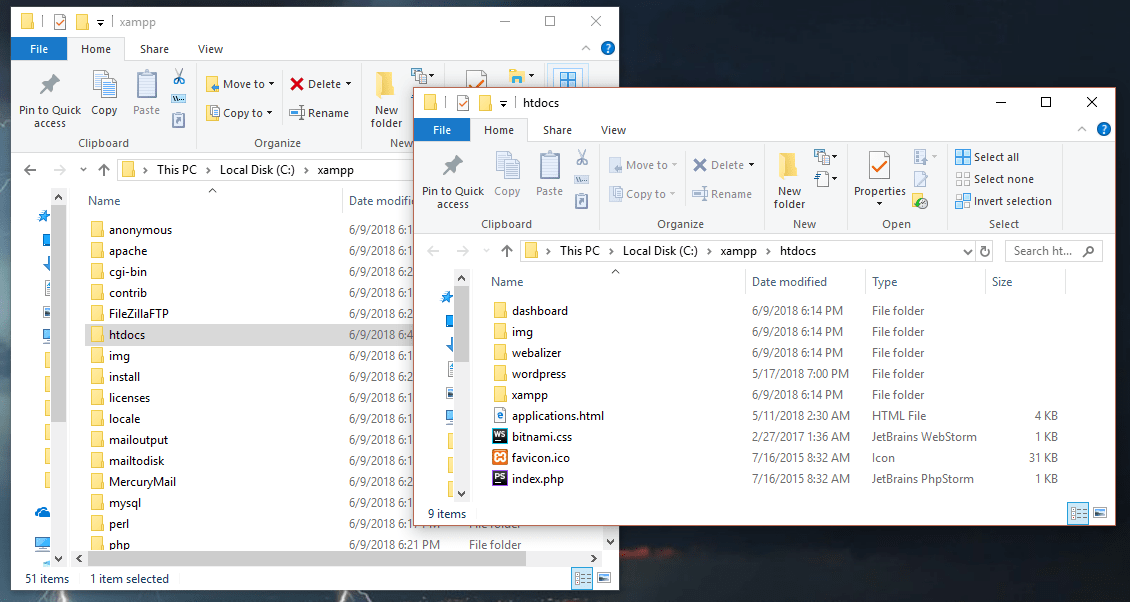Switch htdocs to details view button
The height and width of the screenshot is (602, 1130).
[x=1078, y=513]
